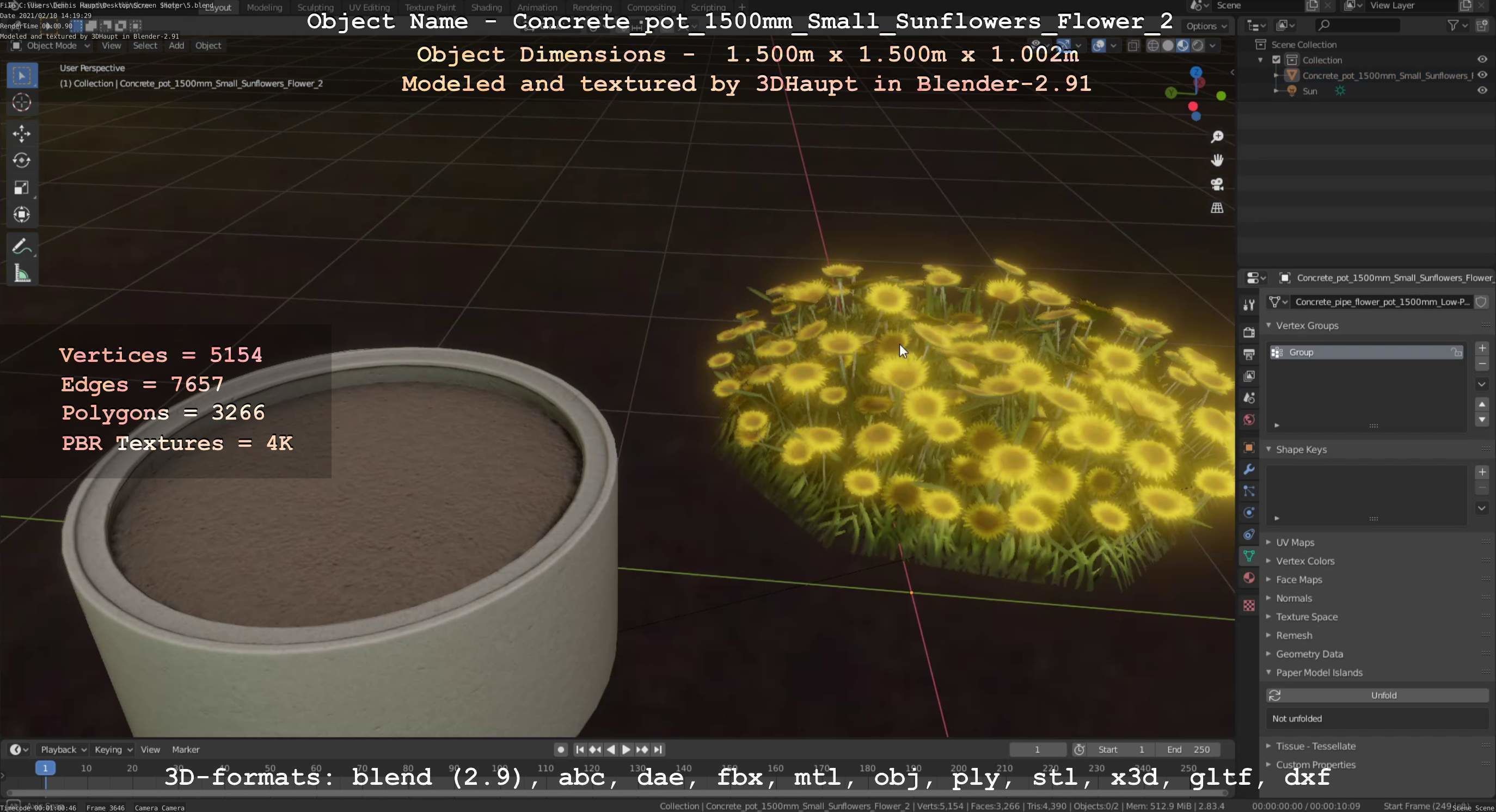
Task: Toggle auto keying record button
Action: (560, 749)
